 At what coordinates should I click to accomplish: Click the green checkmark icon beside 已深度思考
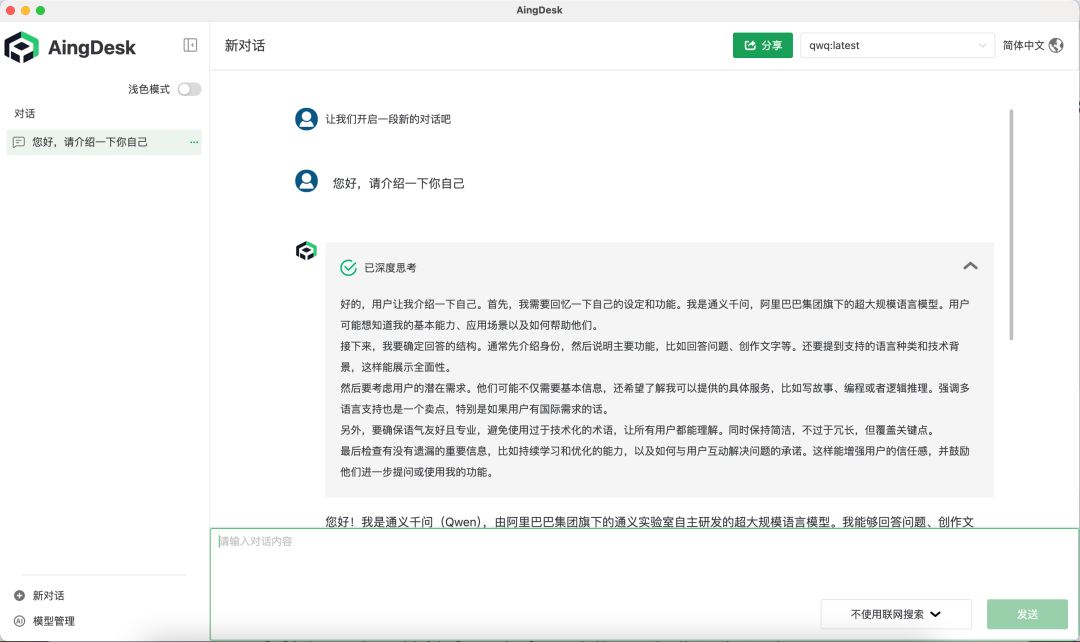pos(349,268)
